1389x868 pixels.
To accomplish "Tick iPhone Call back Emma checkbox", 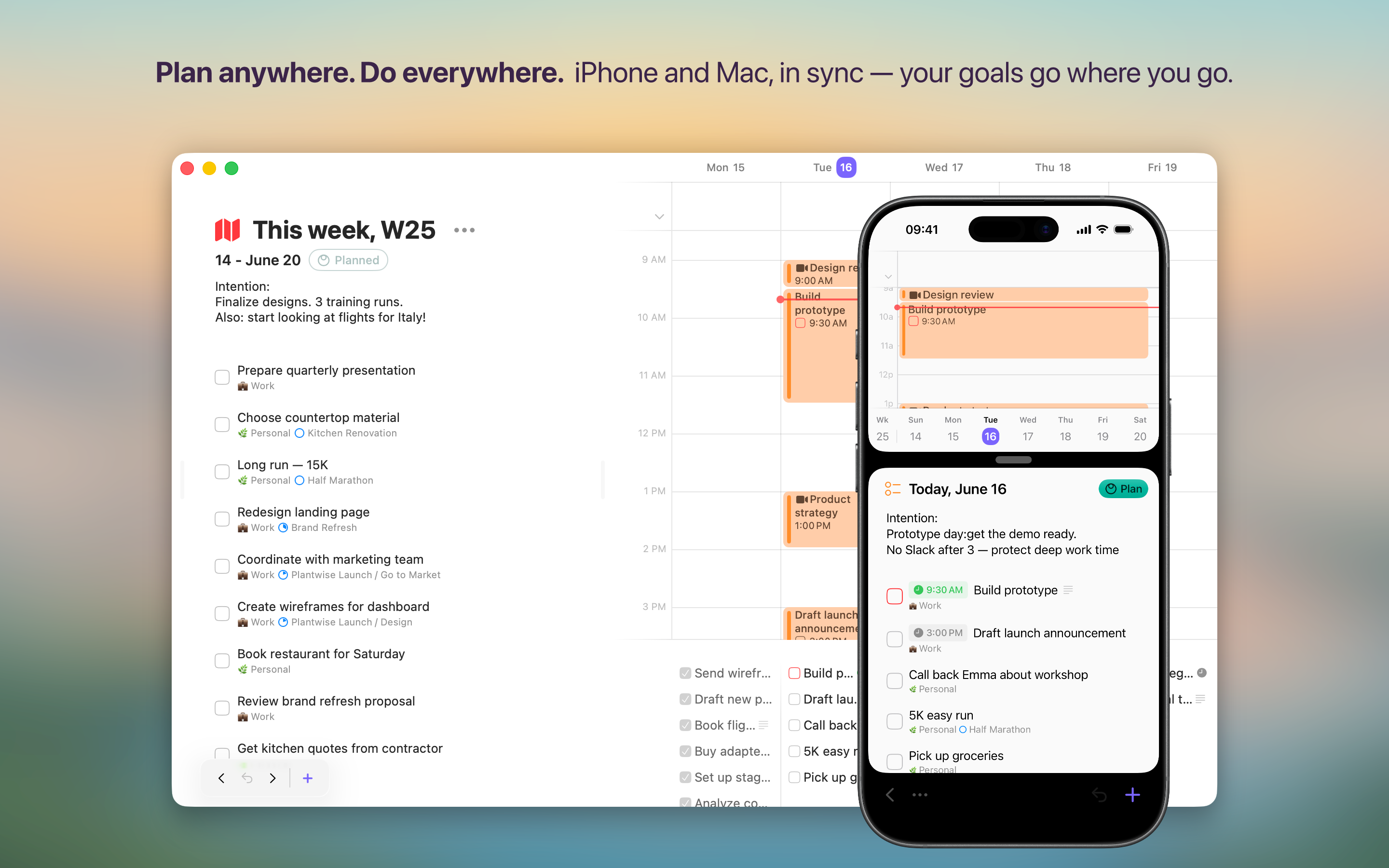I will [894, 680].
